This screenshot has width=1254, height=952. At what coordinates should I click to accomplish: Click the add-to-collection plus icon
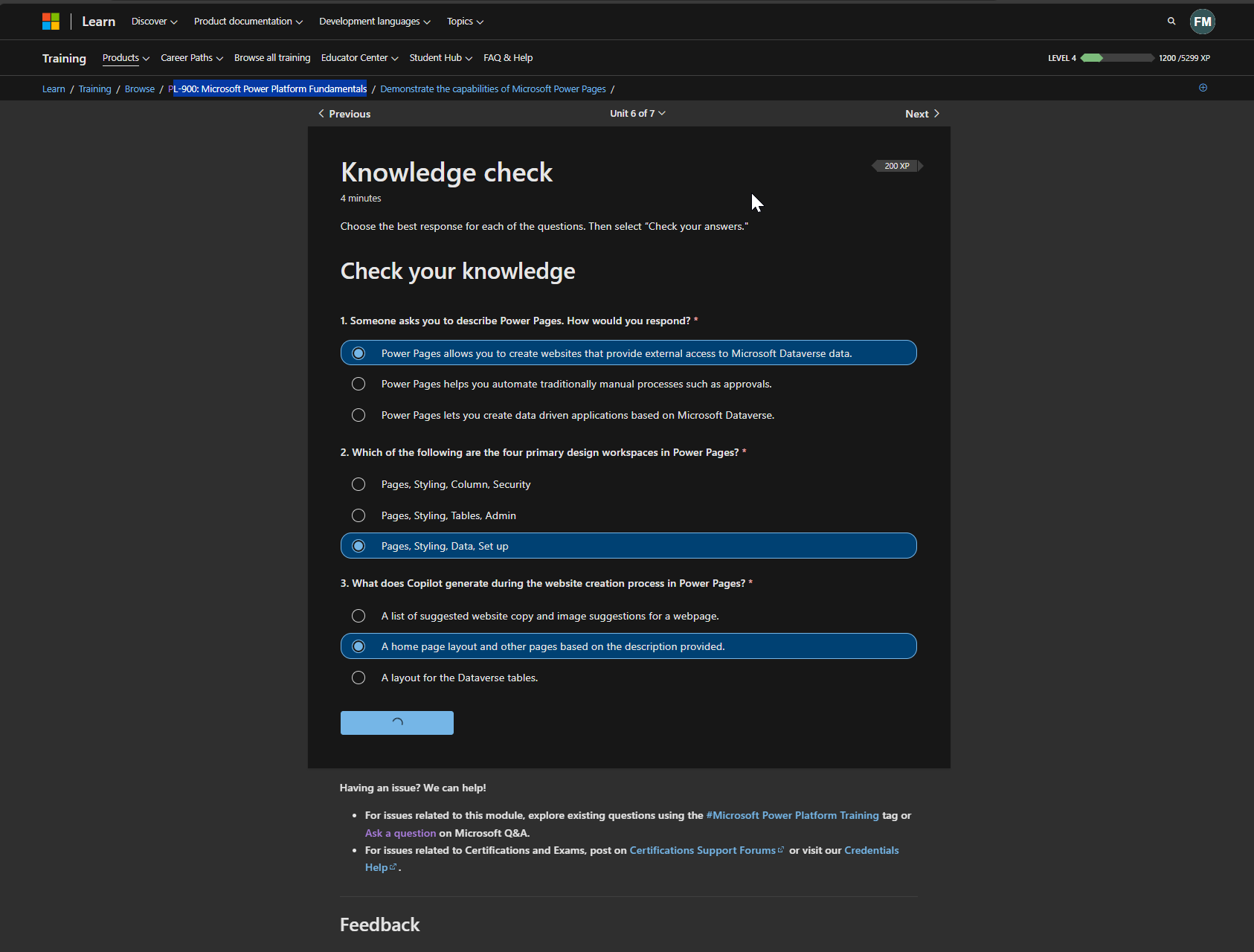click(1203, 88)
